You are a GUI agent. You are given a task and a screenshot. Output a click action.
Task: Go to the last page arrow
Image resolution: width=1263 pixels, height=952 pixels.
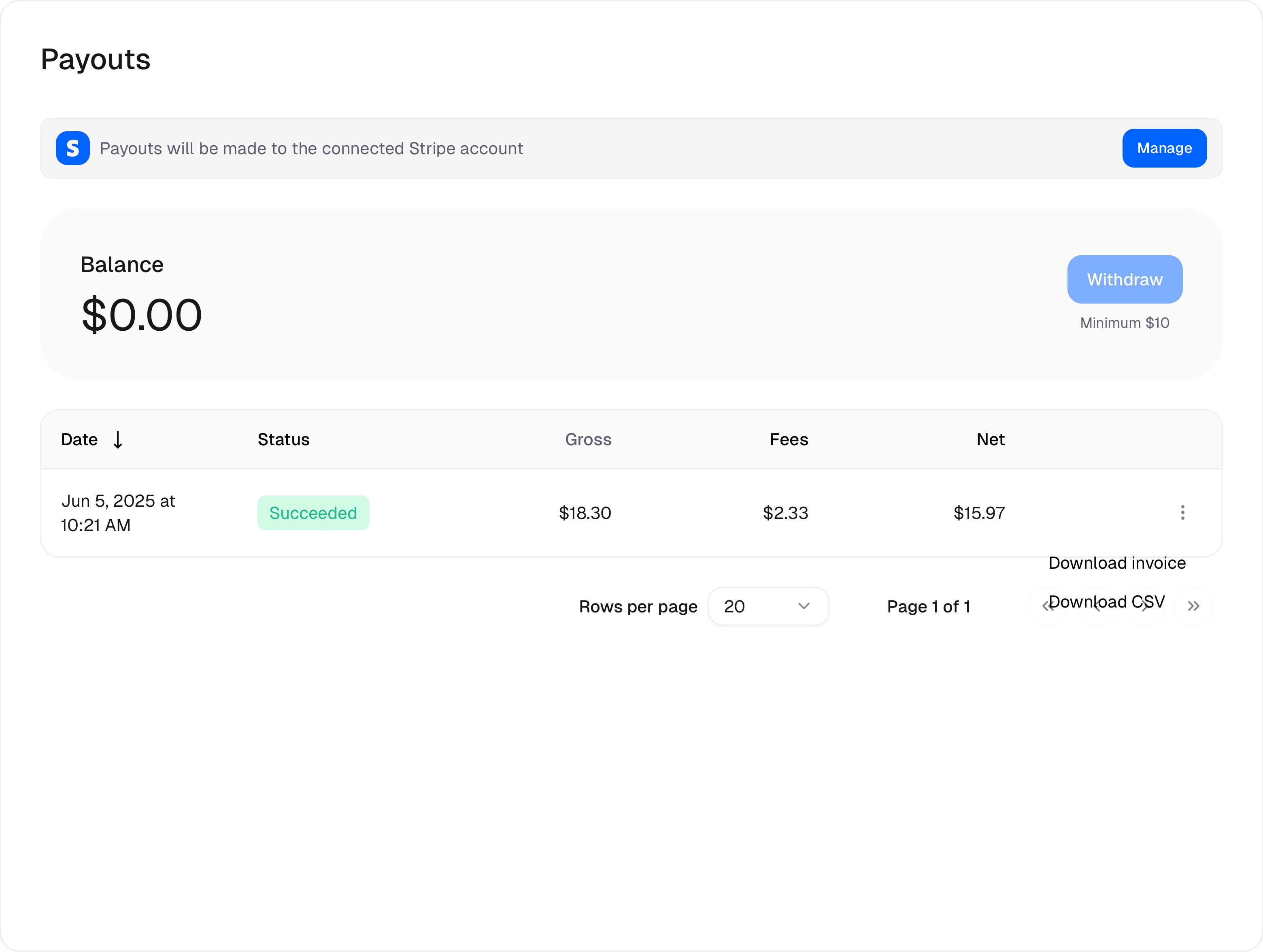pyautogui.click(x=1193, y=606)
